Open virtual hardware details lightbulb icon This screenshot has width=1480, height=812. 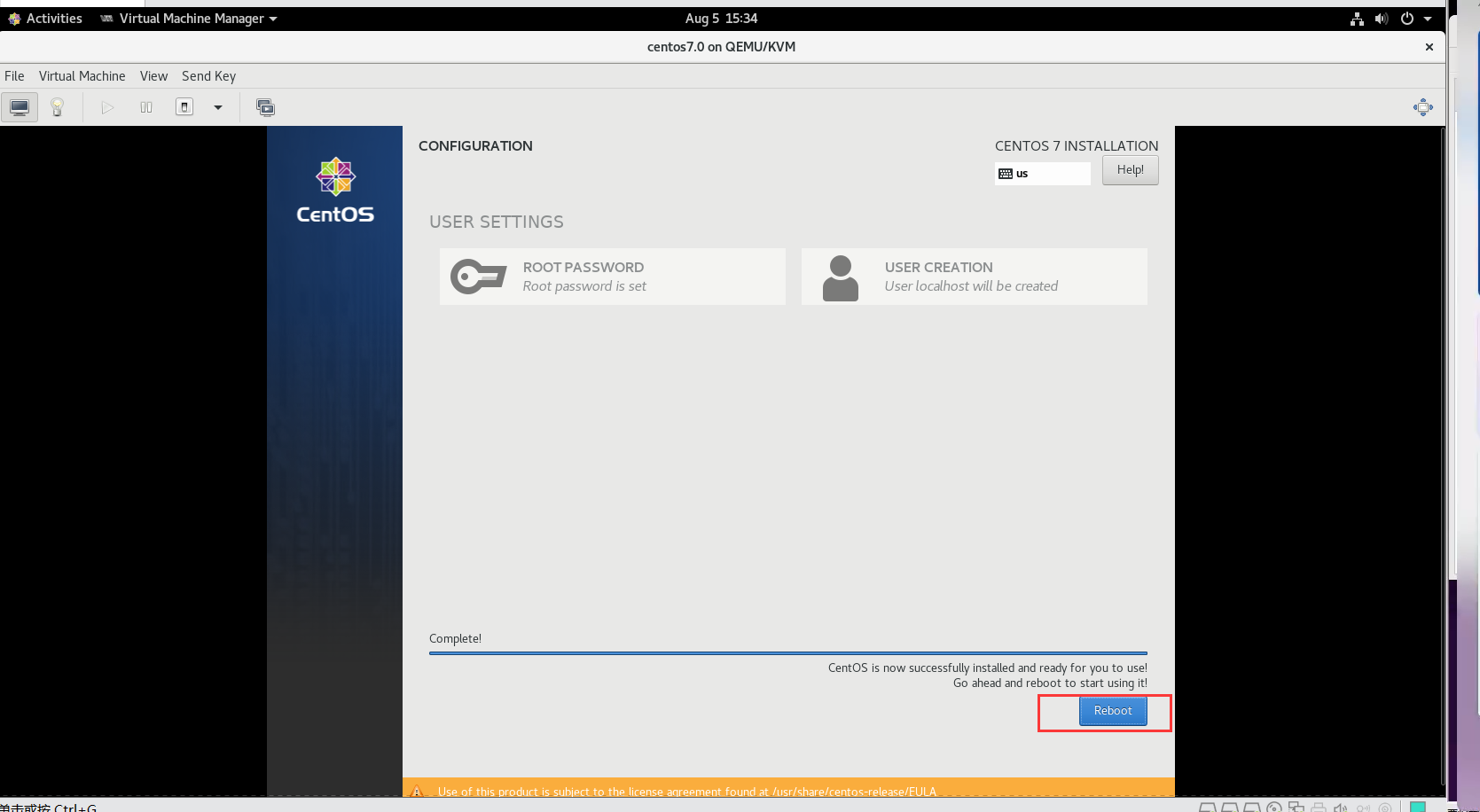coord(58,107)
